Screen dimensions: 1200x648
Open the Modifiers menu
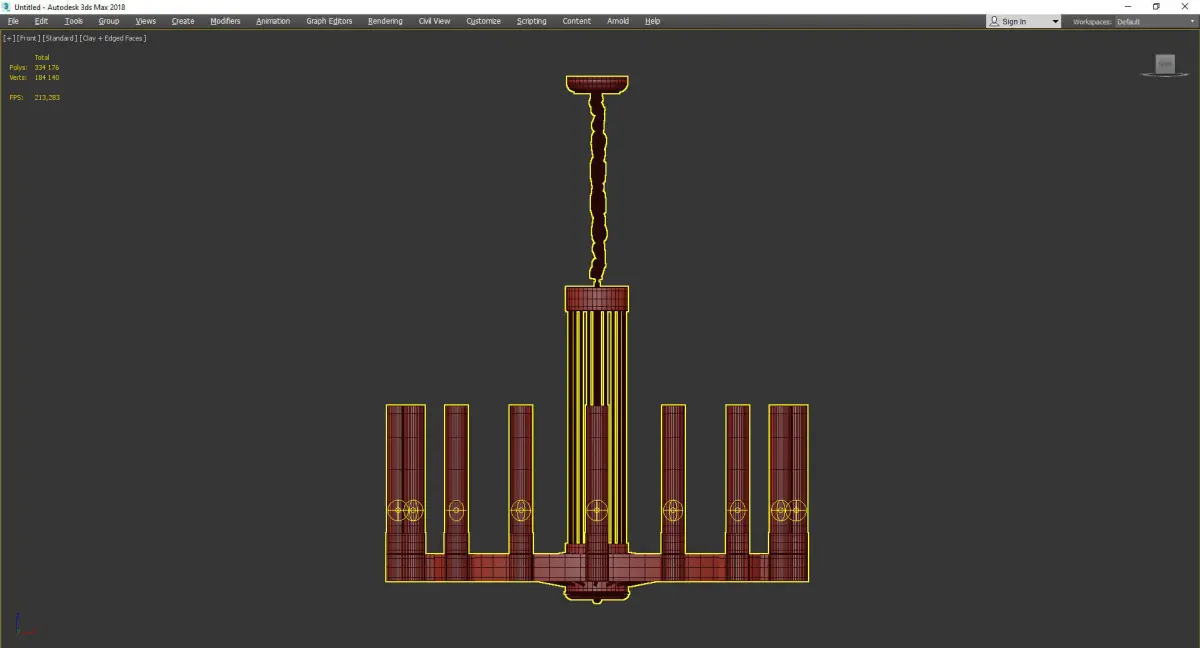click(225, 21)
